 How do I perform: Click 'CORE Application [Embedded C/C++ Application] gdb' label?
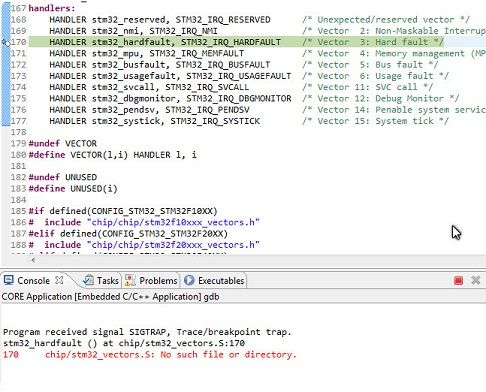click(110, 297)
